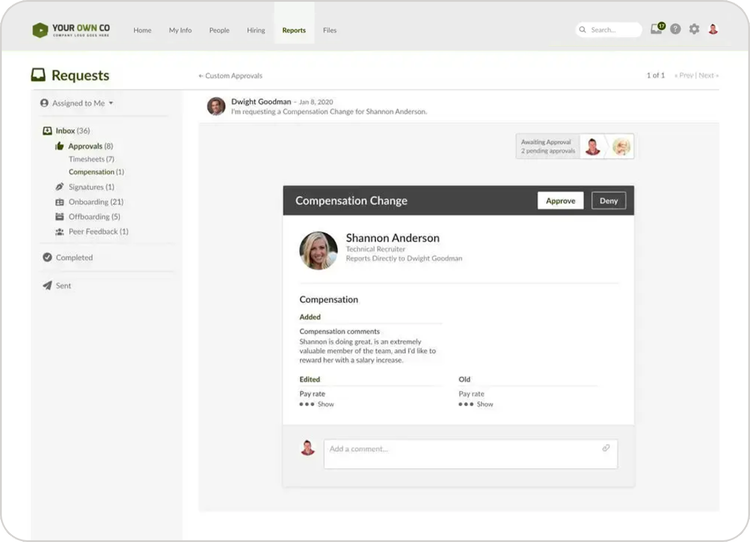Select Peer Feedback (1) in sidebar

pyautogui.click(x=98, y=232)
